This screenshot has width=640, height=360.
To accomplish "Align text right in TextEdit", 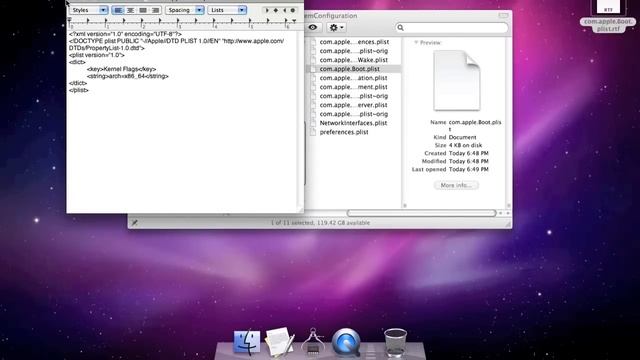I will (156, 10).
